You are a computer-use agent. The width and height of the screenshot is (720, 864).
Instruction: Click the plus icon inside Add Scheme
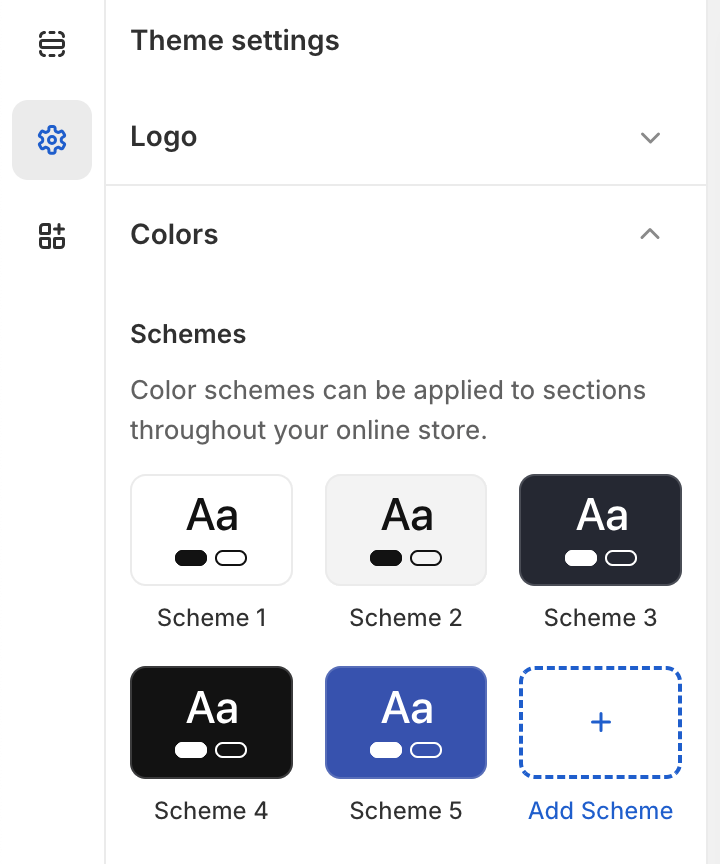coord(600,722)
